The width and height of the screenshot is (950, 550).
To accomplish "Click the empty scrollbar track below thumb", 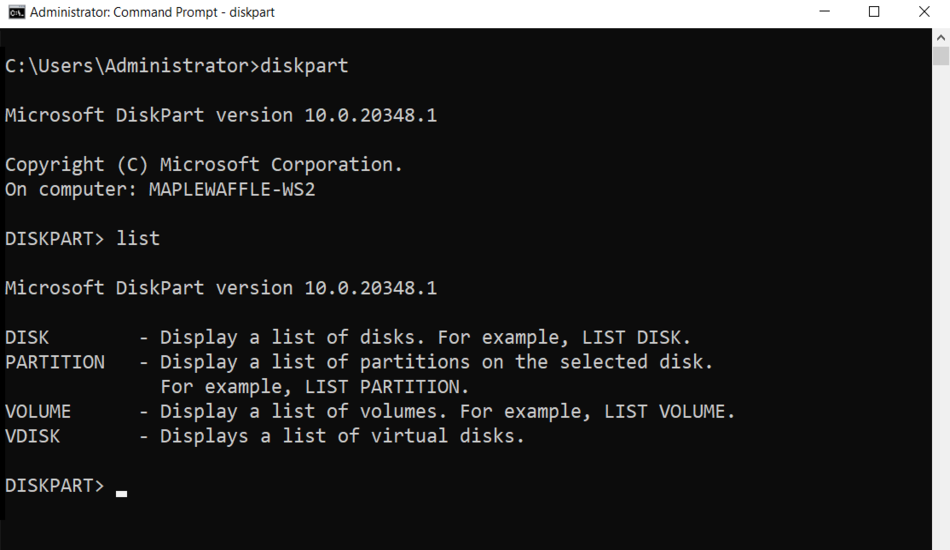I will pos(941,303).
